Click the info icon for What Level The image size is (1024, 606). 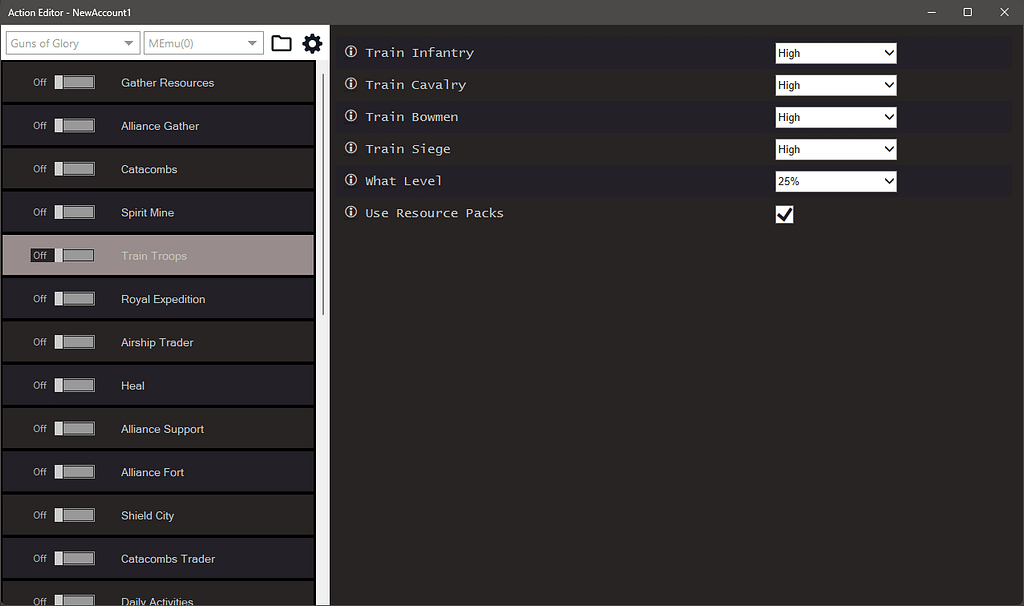[x=350, y=180]
